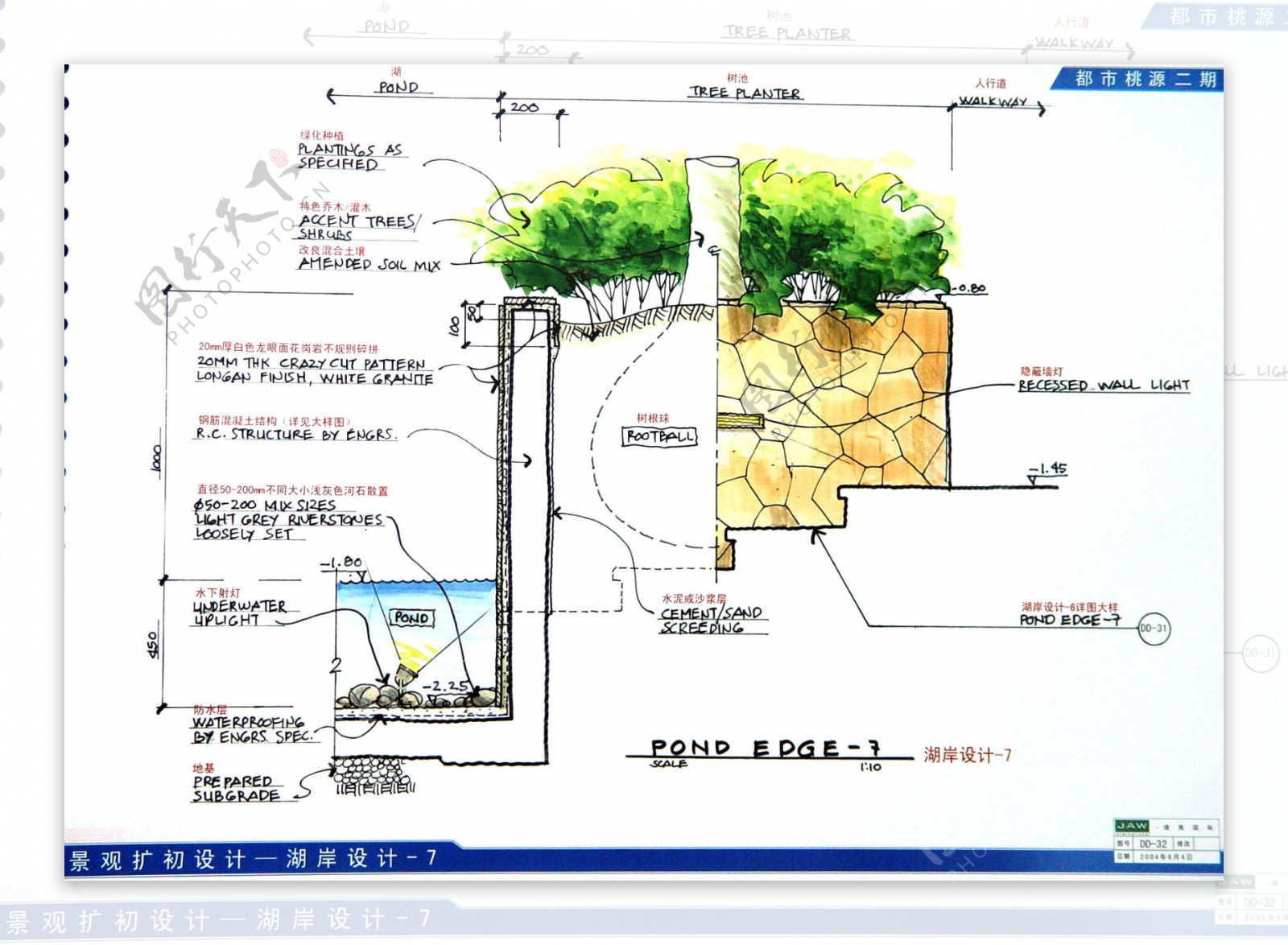Click the "-0.80" elevation marker
Viewport: 1288px width, 945px height.
tap(970, 288)
